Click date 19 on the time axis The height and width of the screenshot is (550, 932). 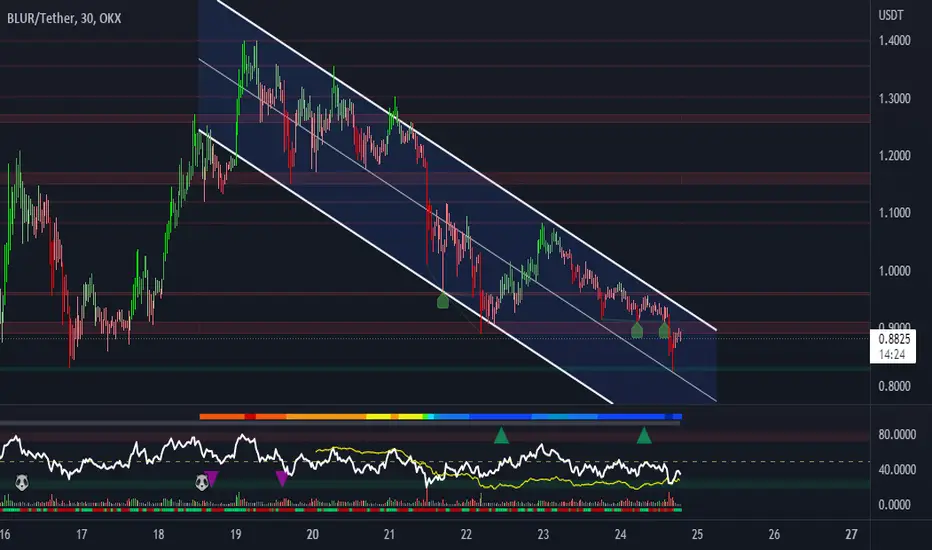point(235,534)
